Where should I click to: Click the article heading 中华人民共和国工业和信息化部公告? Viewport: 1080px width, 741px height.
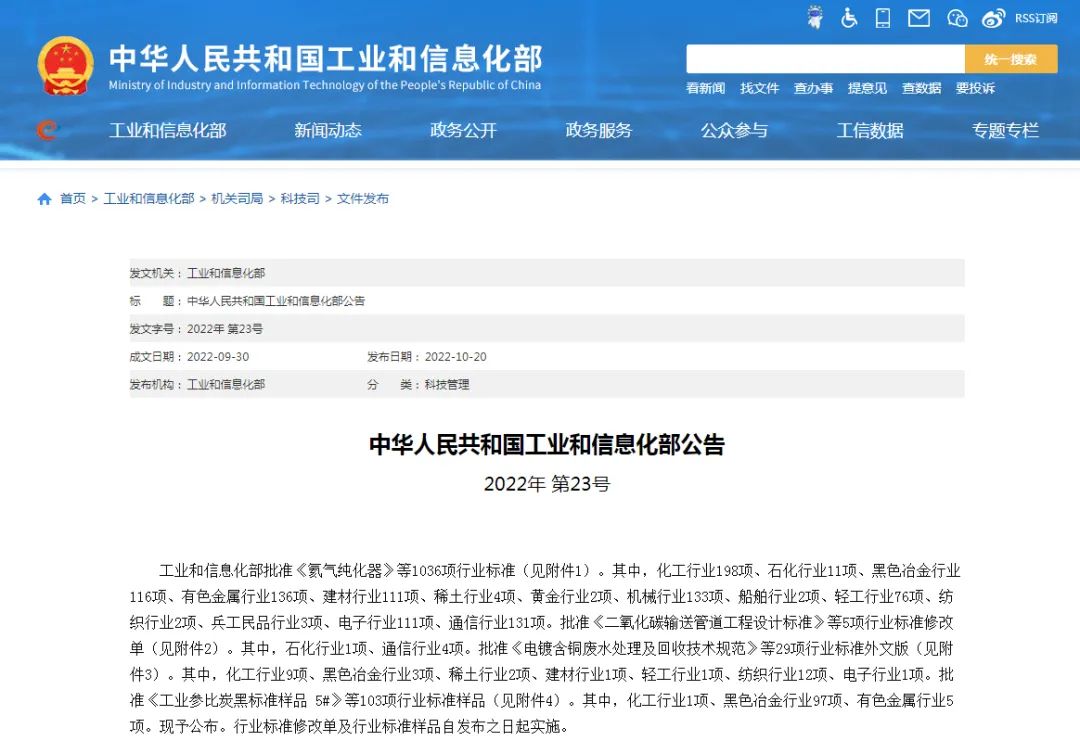pyautogui.click(x=547, y=444)
